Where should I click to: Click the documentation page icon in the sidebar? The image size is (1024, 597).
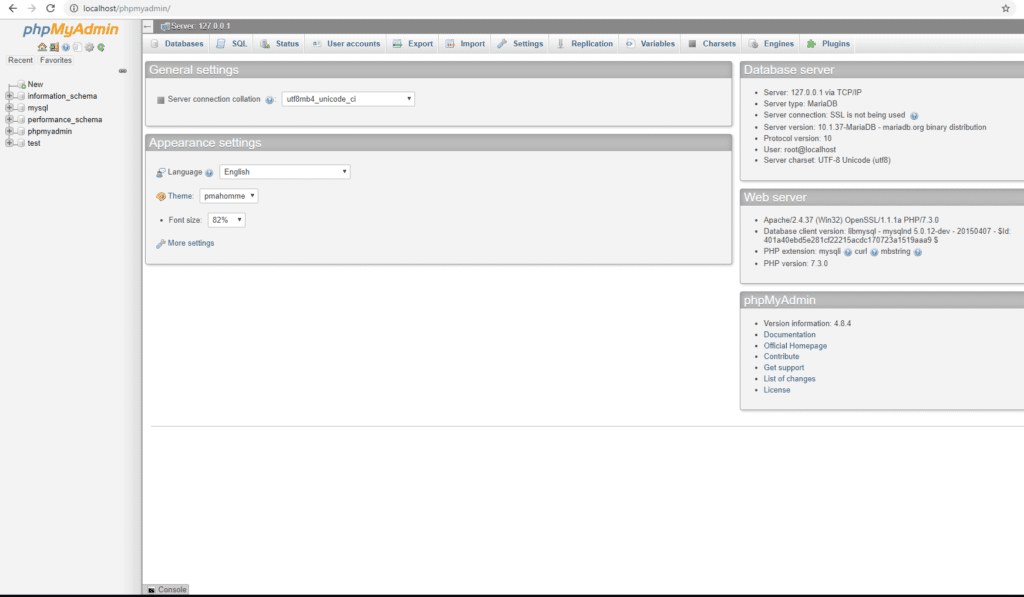[x=76, y=47]
